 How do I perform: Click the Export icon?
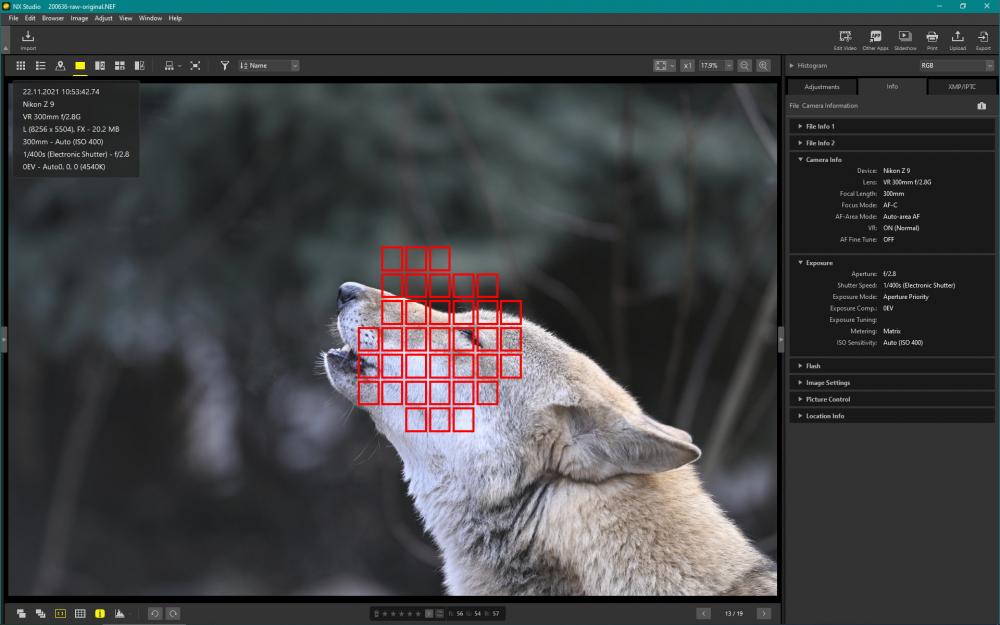point(983,40)
